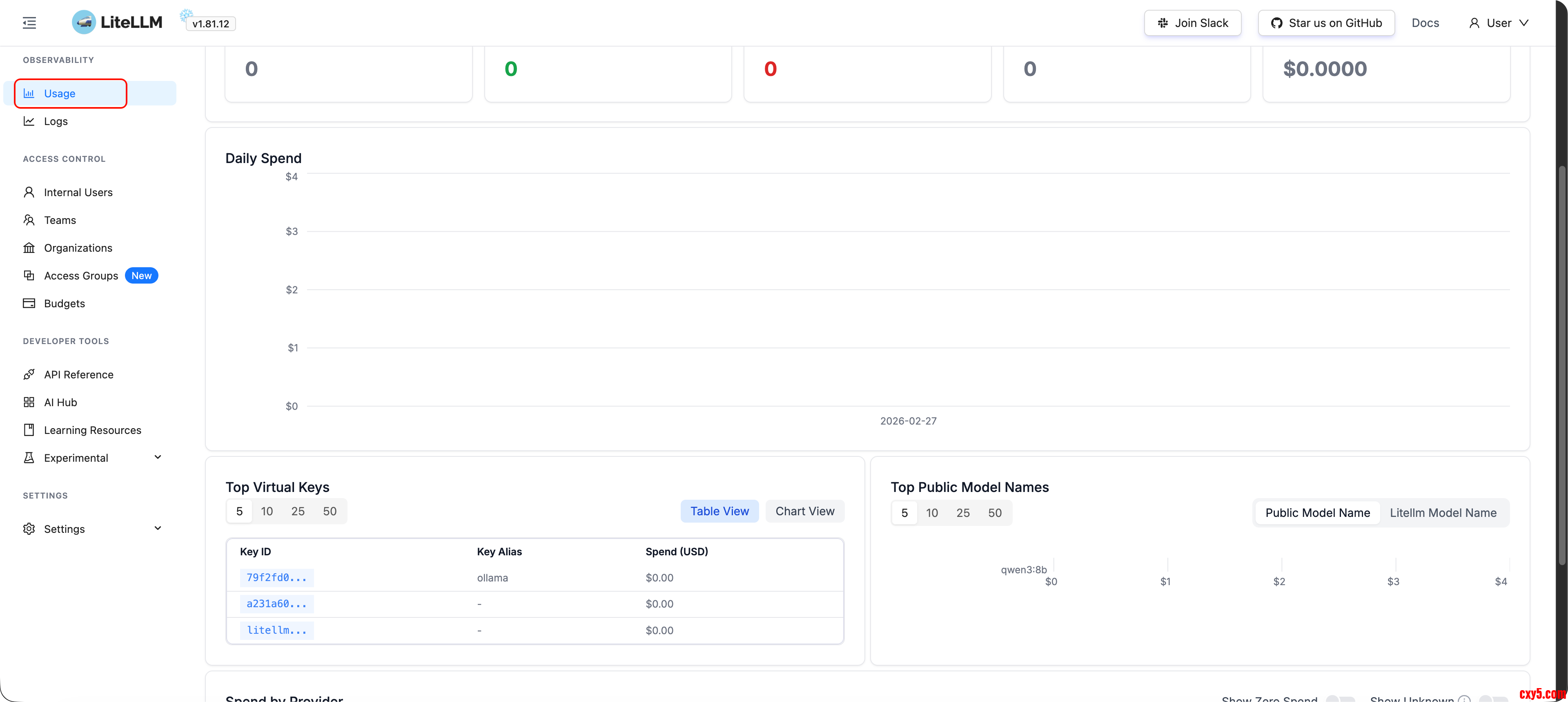Open Learning Resources via the book icon
The height and width of the screenshot is (702, 1568).
click(x=29, y=430)
